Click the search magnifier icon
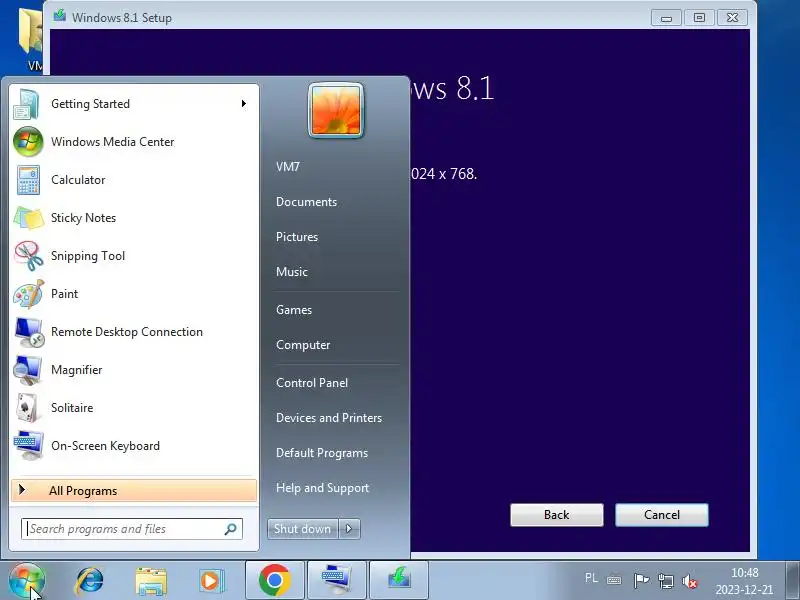 click(231, 529)
